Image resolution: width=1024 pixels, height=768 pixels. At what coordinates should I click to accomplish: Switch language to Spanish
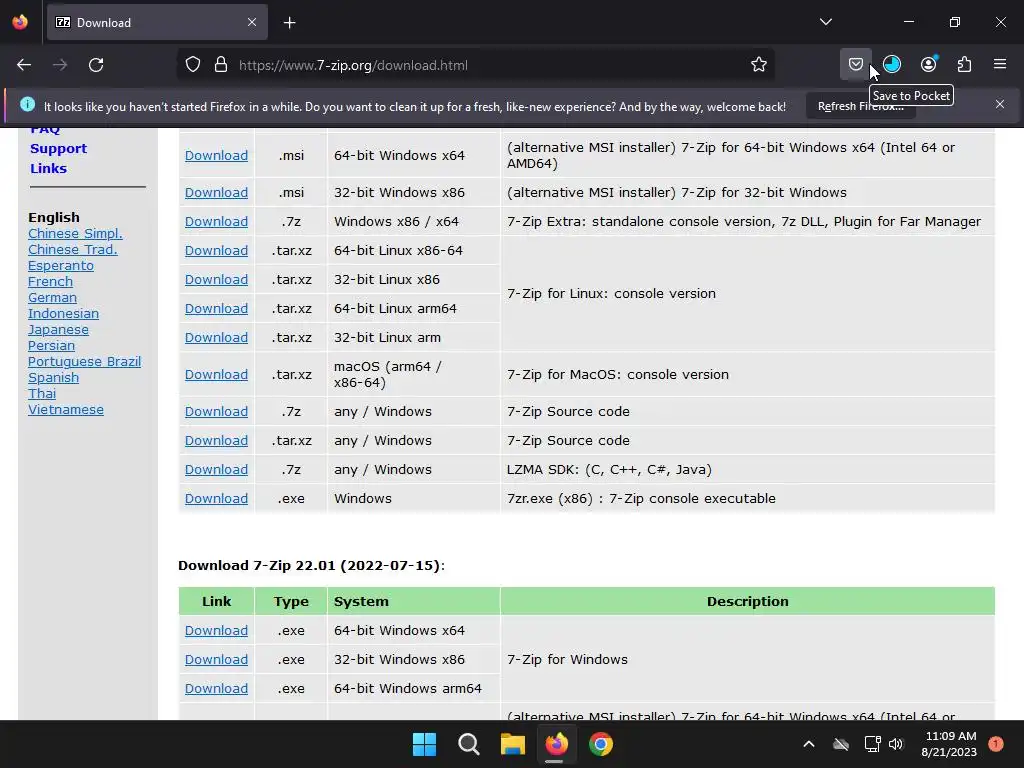[x=53, y=377]
